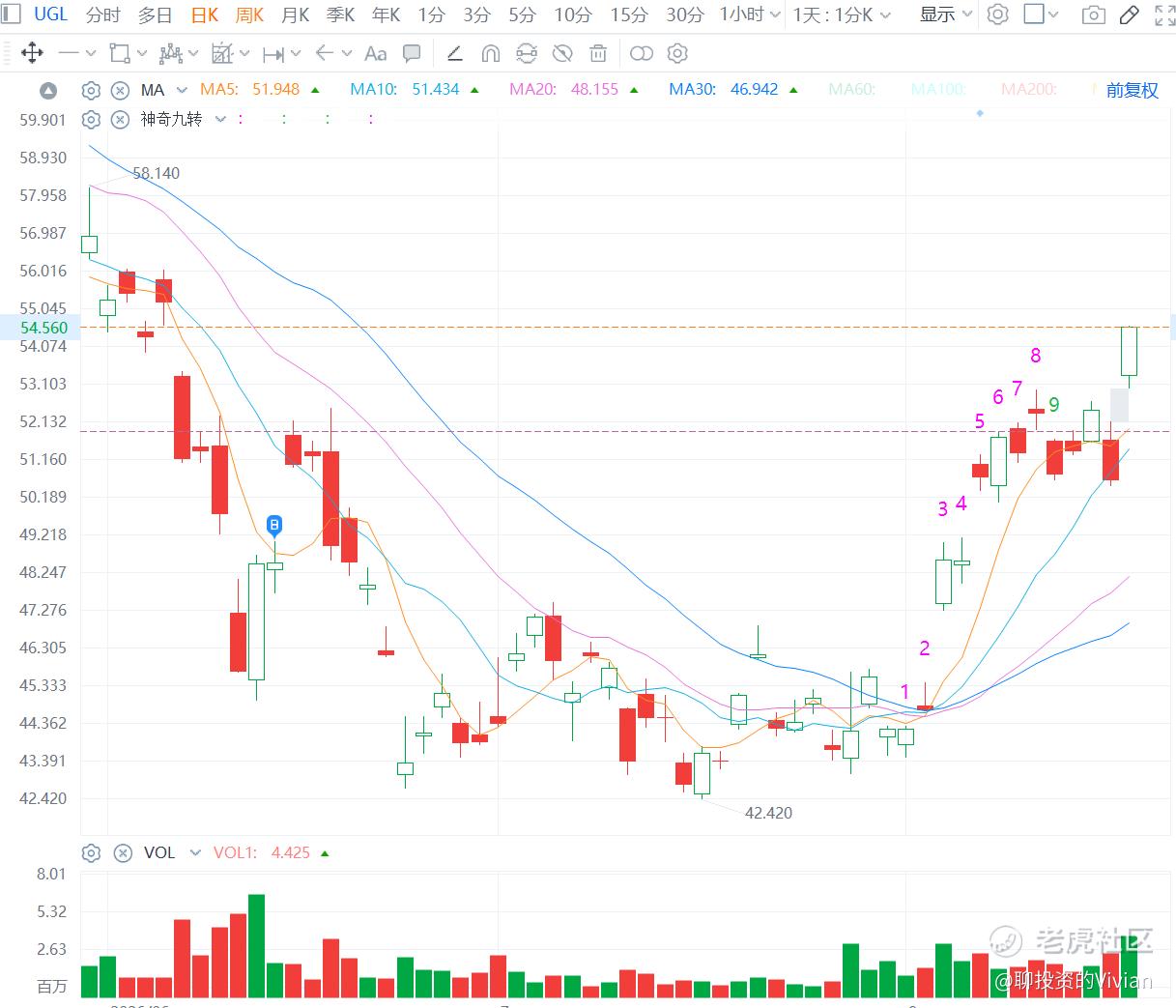
Task: Collapse indicator legend with triangle button
Action: click(x=48, y=91)
